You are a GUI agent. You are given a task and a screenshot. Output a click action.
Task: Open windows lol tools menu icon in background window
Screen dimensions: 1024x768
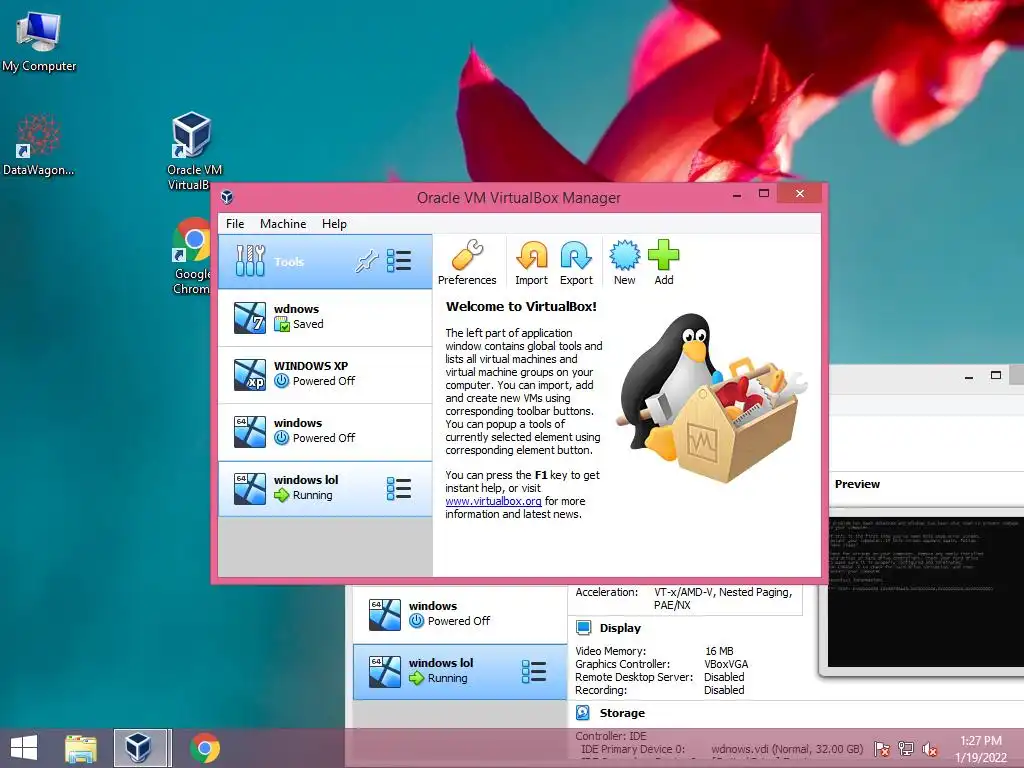534,671
